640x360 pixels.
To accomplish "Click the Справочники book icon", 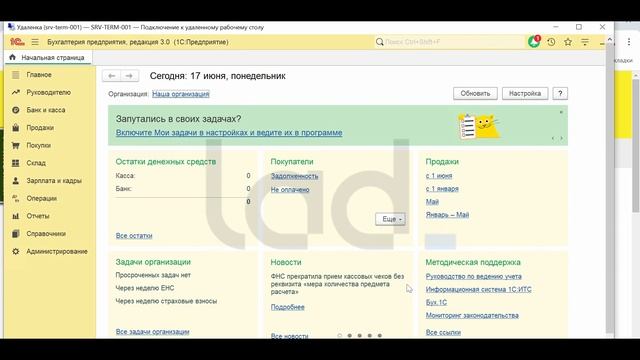I will click(16, 233).
